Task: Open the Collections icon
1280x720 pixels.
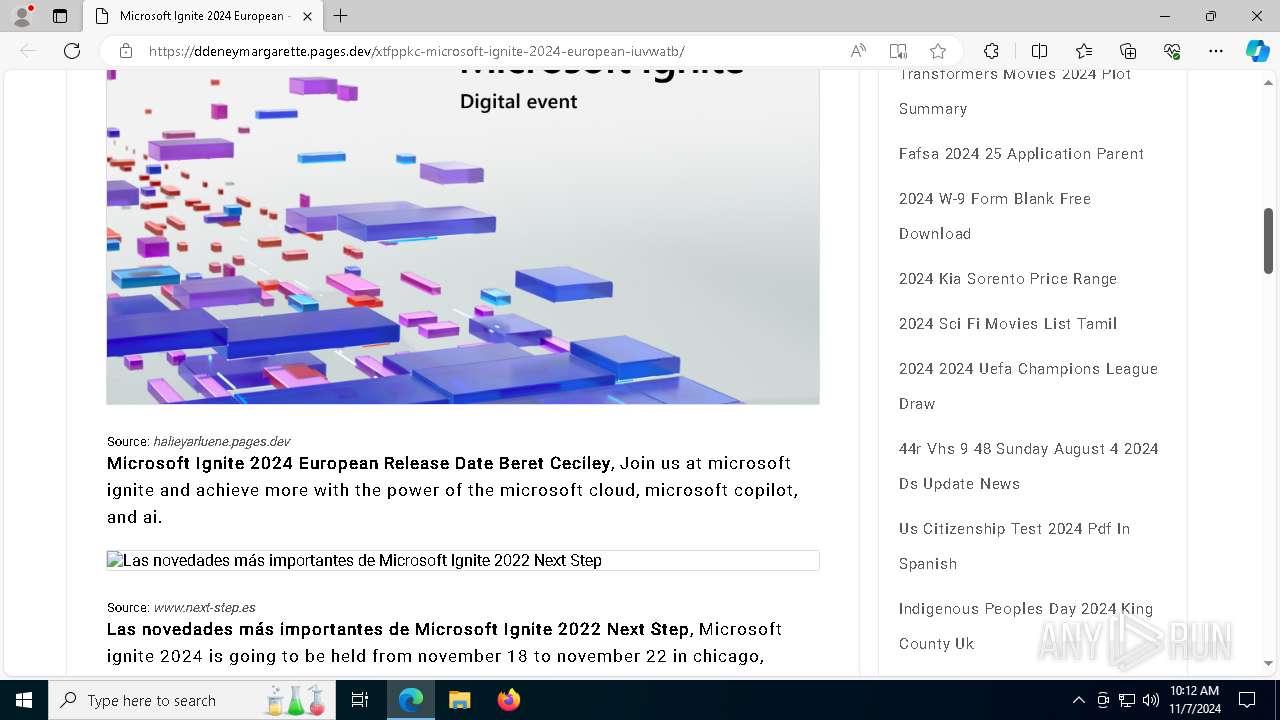Action: pos(1128,51)
